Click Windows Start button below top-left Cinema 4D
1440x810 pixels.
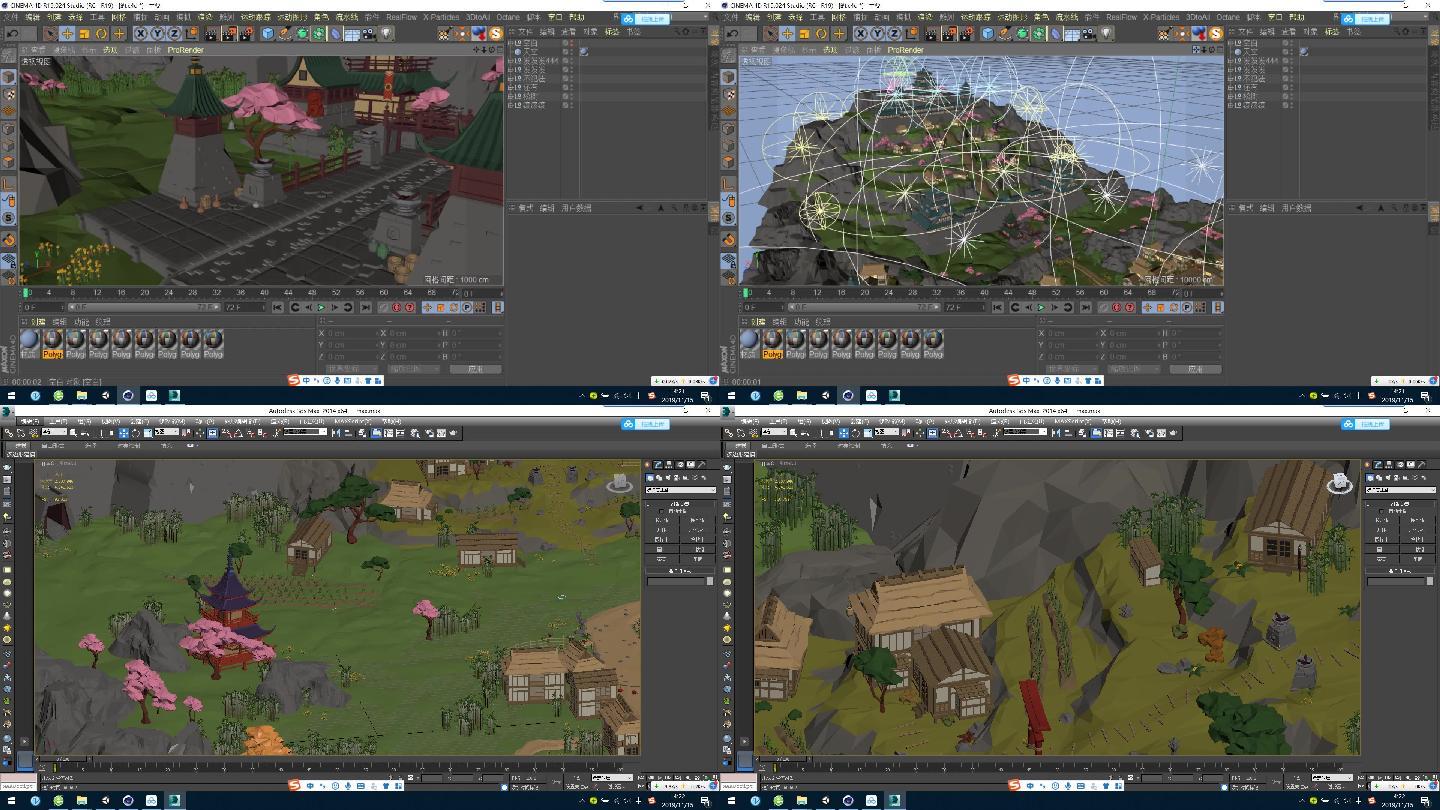[x=11, y=395]
